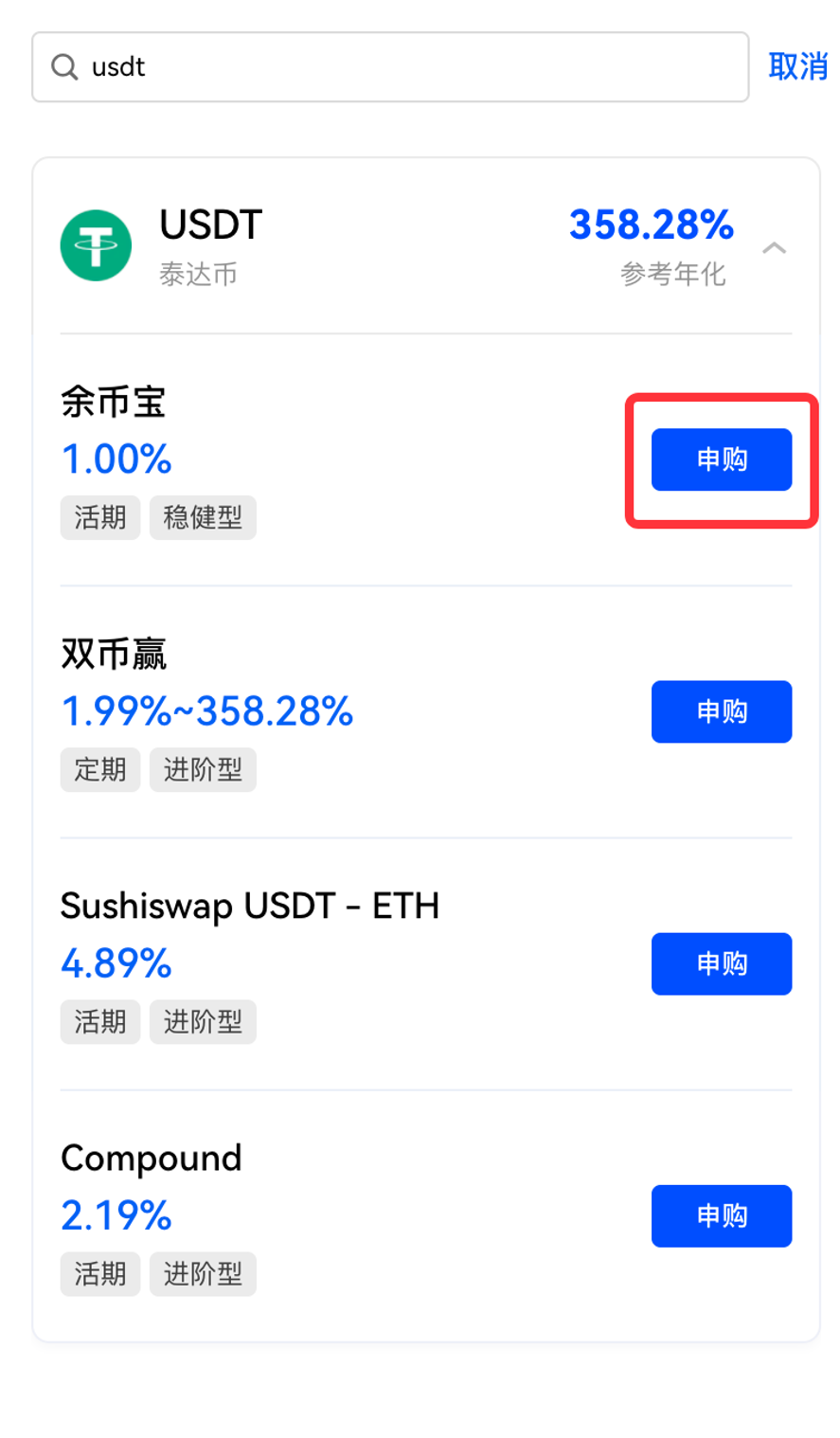The width and height of the screenshot is (840, 1438).
Task: Select the 活期 tag under 余币宝
Action: click(x=100, y=517)
